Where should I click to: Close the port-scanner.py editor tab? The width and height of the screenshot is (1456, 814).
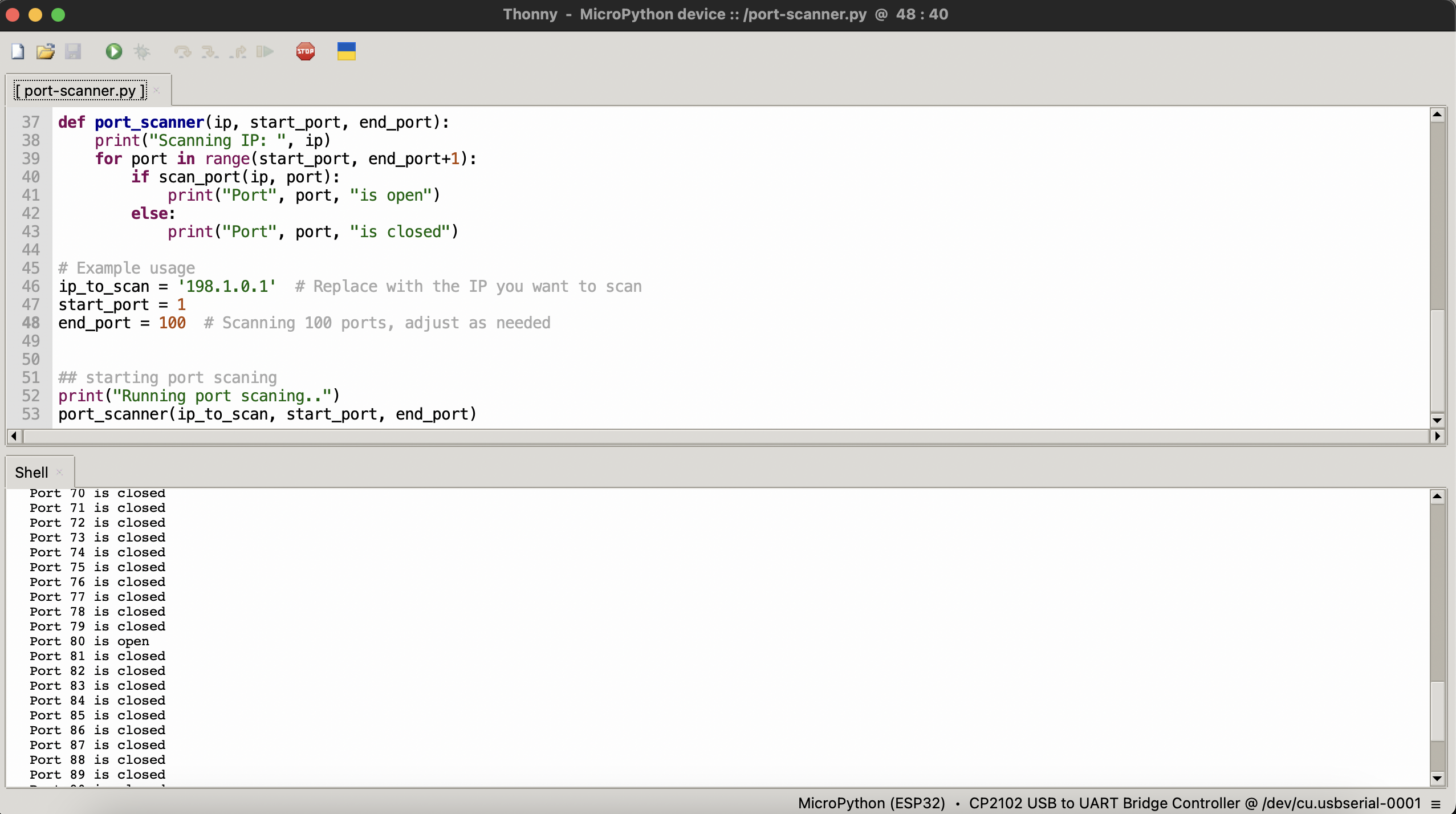click(x=156, y=90)
